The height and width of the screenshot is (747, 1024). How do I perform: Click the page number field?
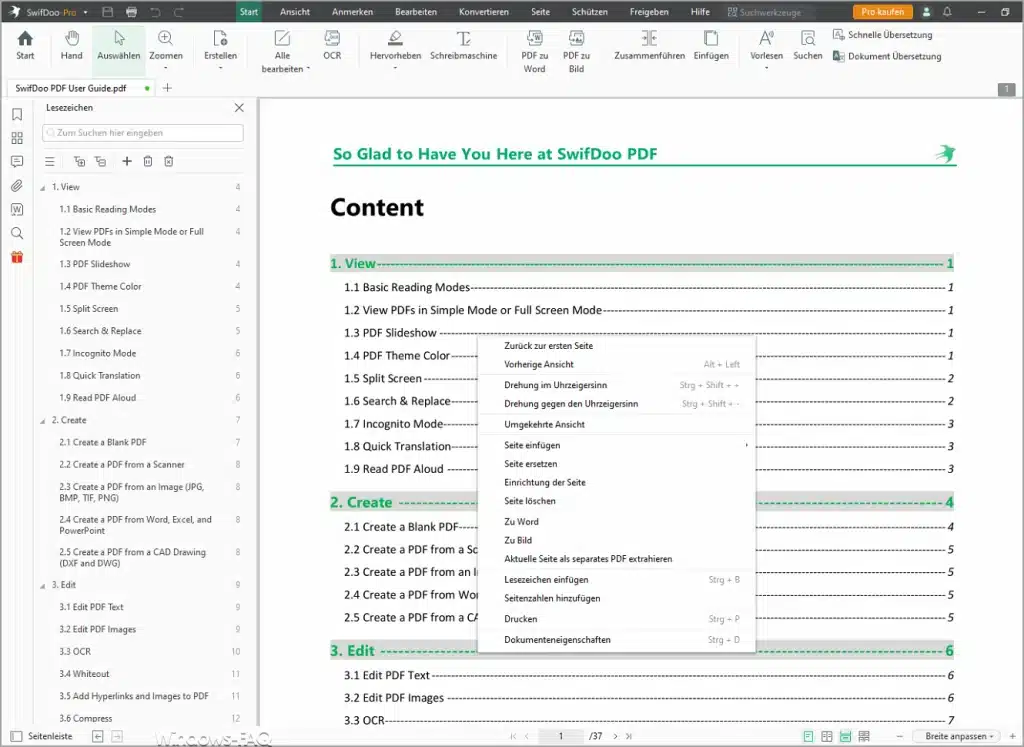tap(560, 736)
